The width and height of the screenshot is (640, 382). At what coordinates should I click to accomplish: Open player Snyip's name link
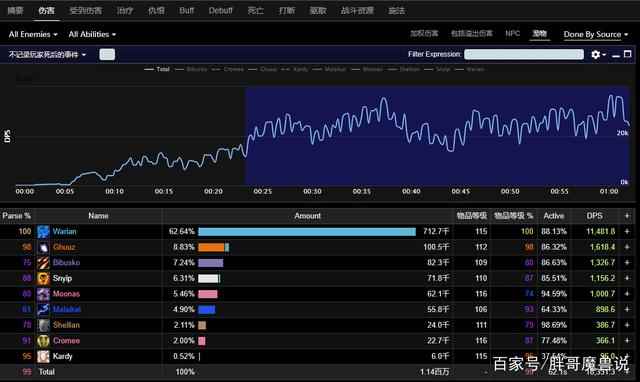pyautogui.click(x=62, y=278)
